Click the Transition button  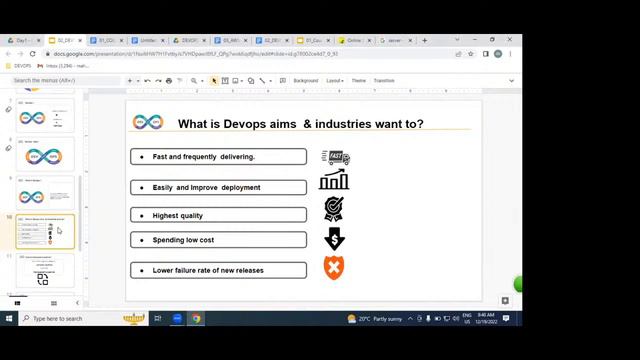(384, 81)
